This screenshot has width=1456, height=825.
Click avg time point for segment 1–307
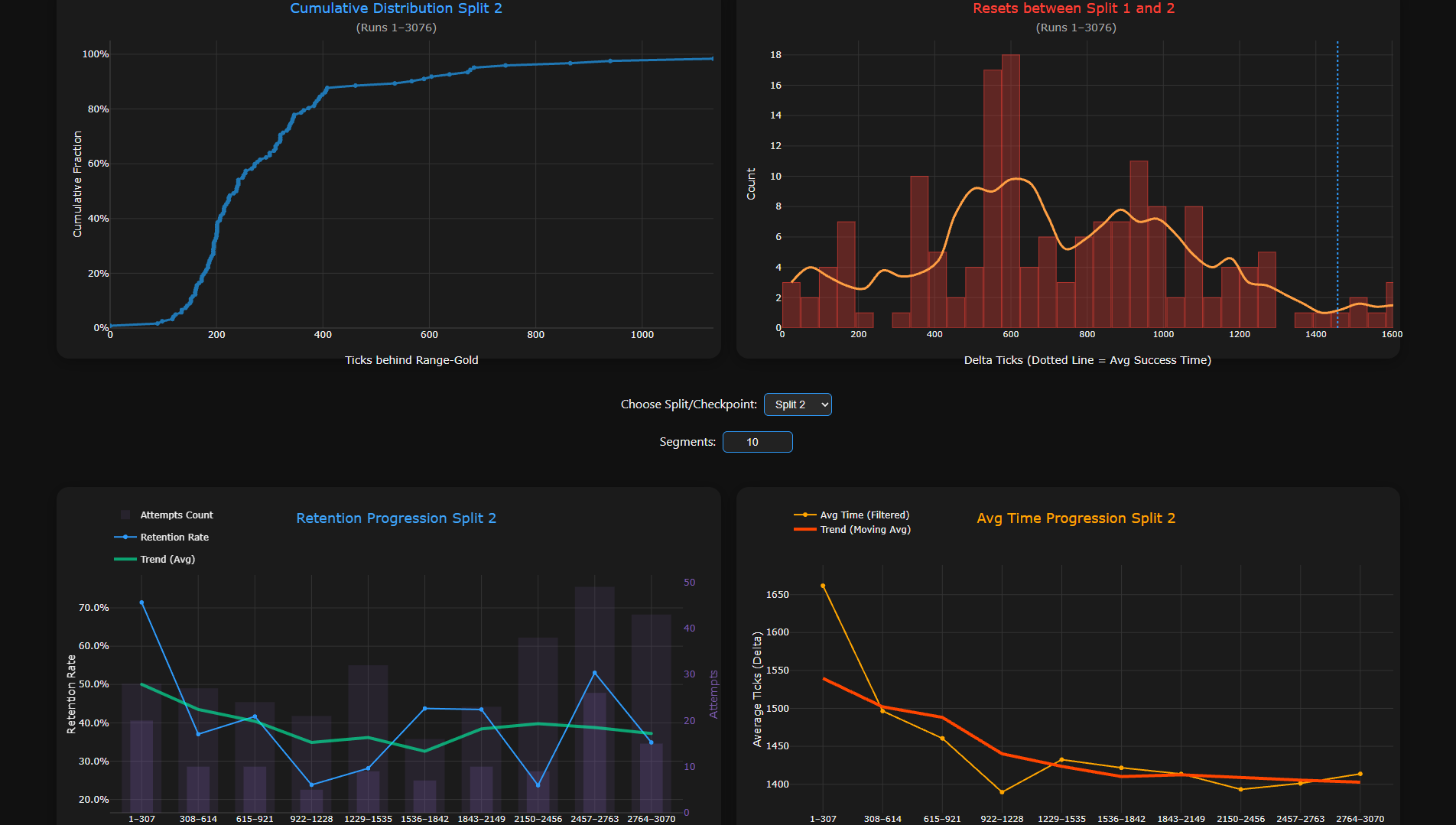(823, 586)
